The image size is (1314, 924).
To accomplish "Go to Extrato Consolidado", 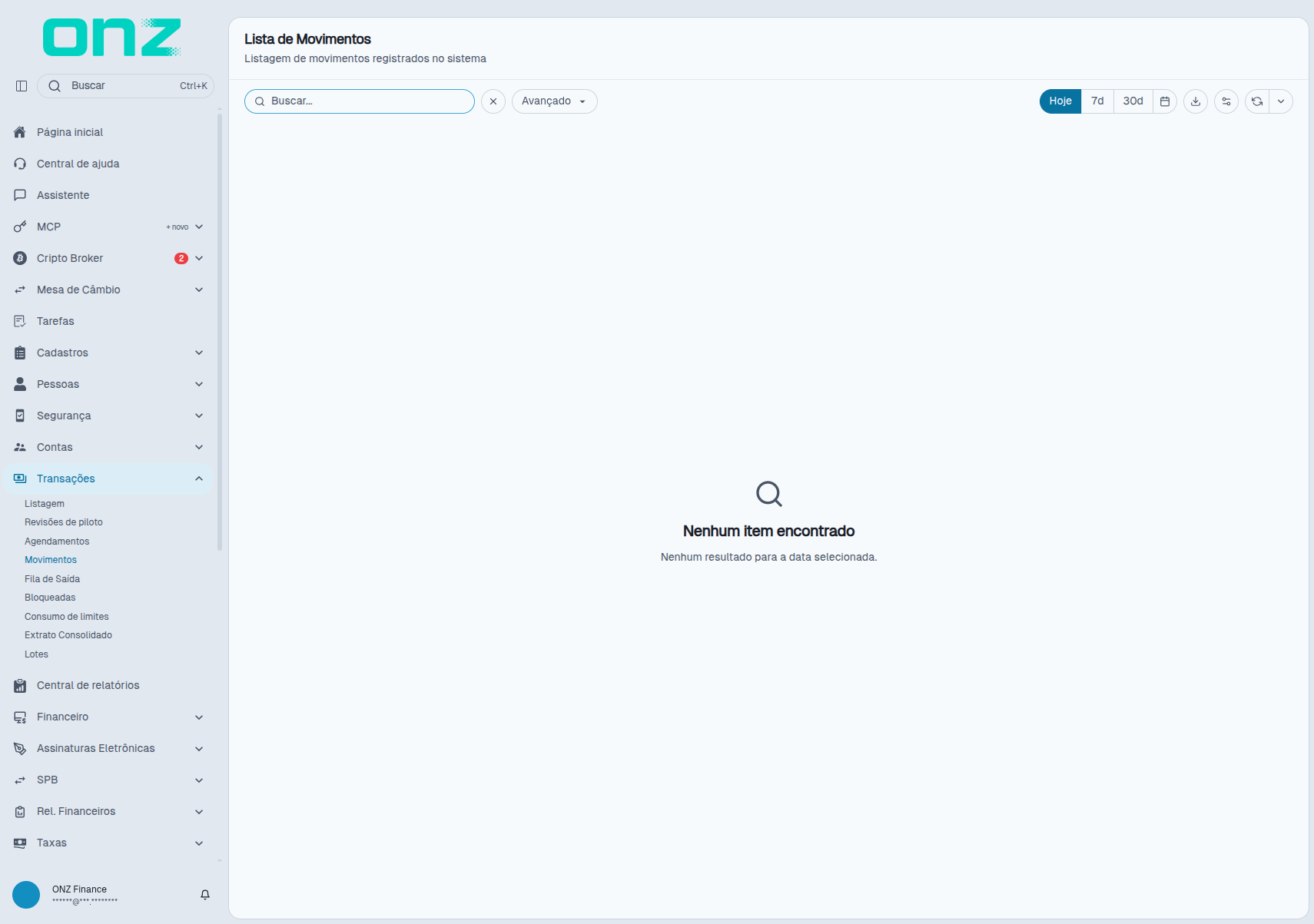I will click(68, 635).
